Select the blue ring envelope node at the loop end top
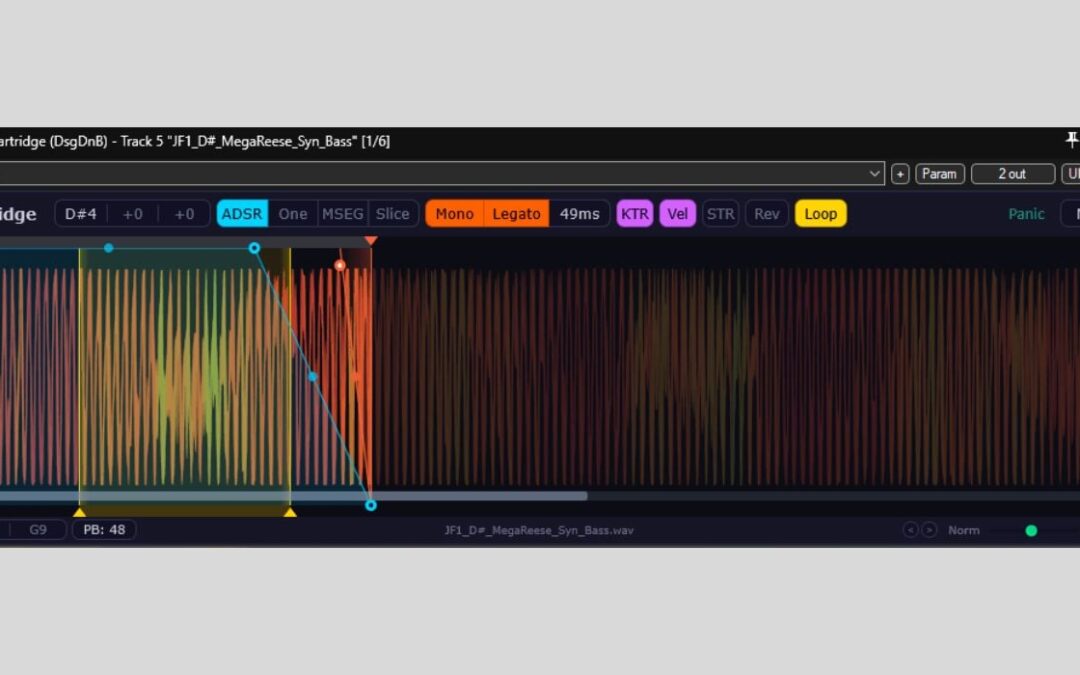This screenshot has height=675, width=1080. pos(254,248)
